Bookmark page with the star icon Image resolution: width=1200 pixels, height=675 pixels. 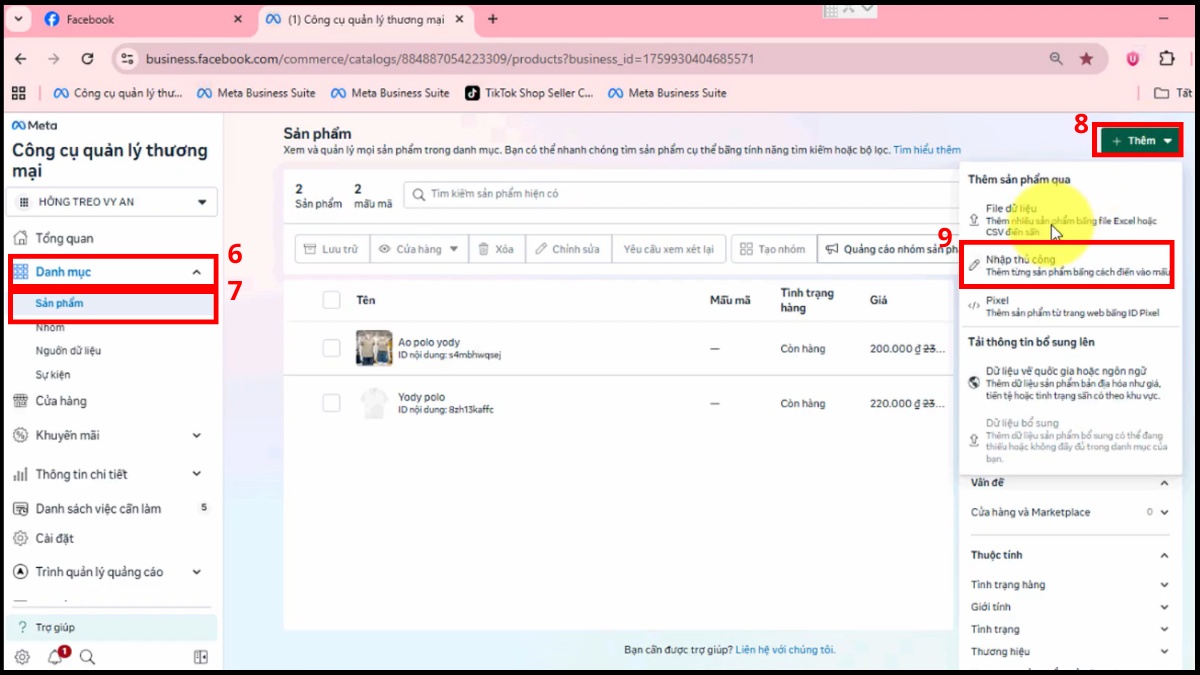point(1086,59)
